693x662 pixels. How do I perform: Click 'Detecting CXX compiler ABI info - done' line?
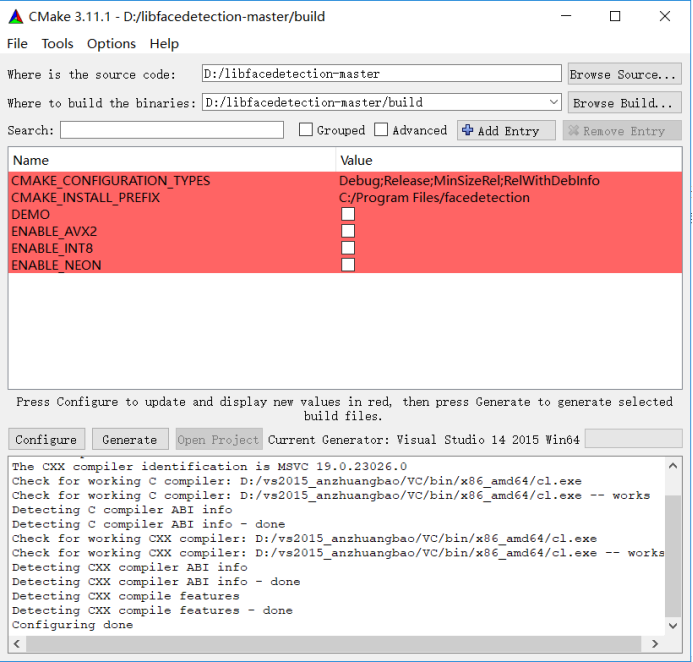[x=156, y=582]
